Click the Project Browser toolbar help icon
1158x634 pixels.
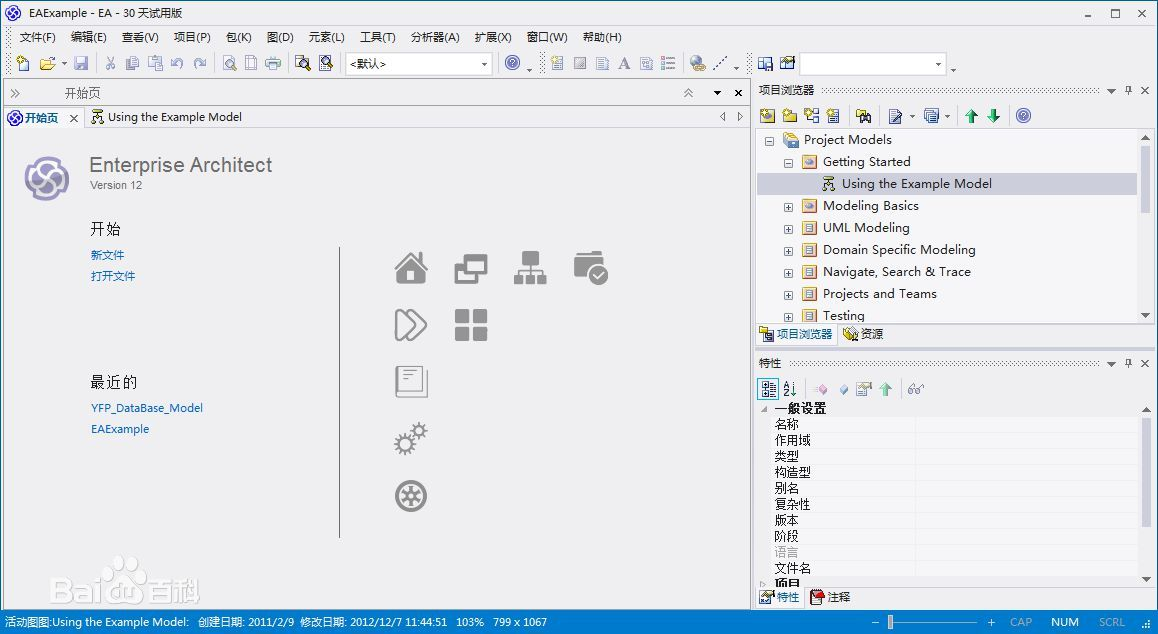point(1024,116)
